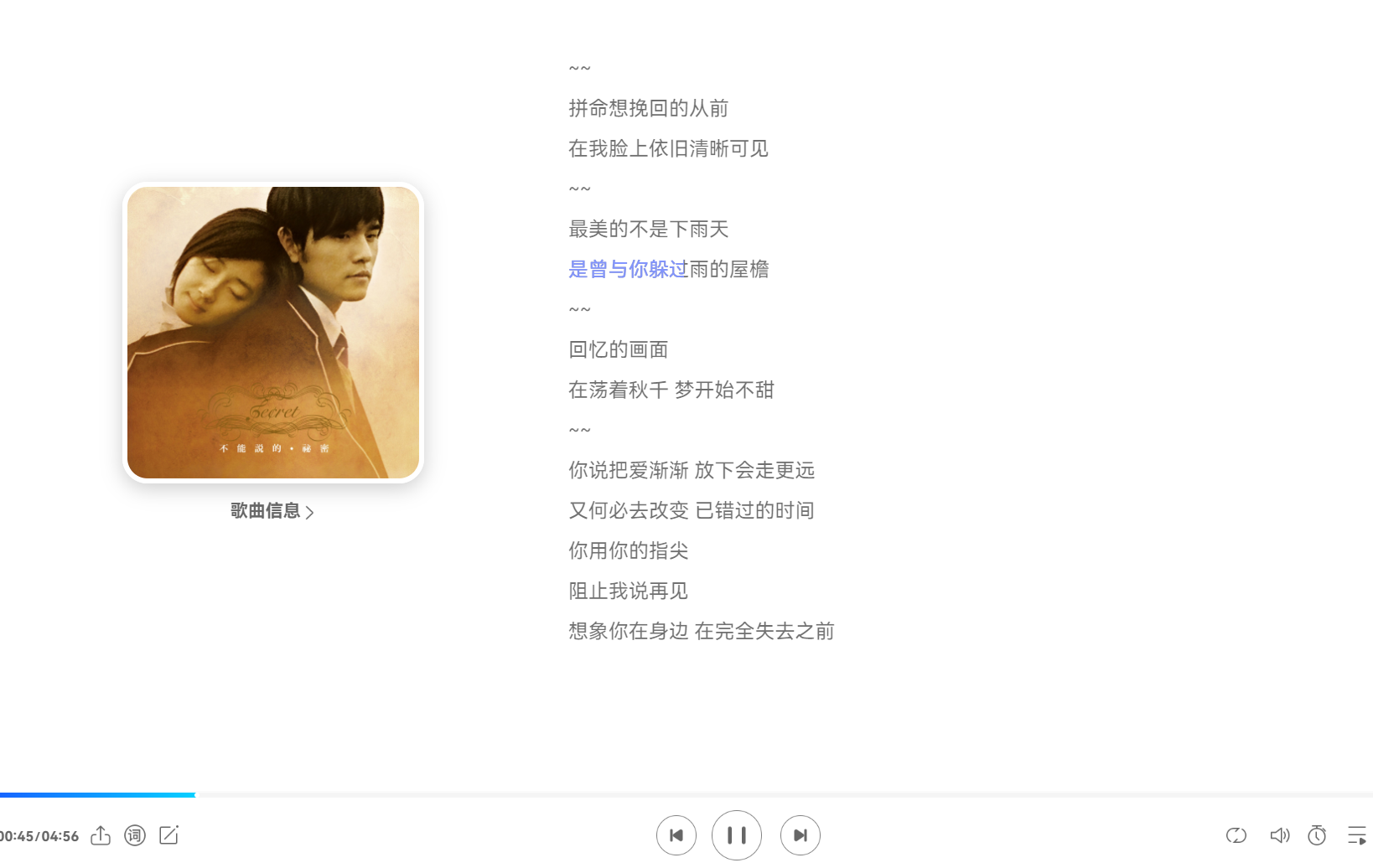Toggle the loop playback mode
This screenshot has width=1373, height=868.
(1236, 835)
